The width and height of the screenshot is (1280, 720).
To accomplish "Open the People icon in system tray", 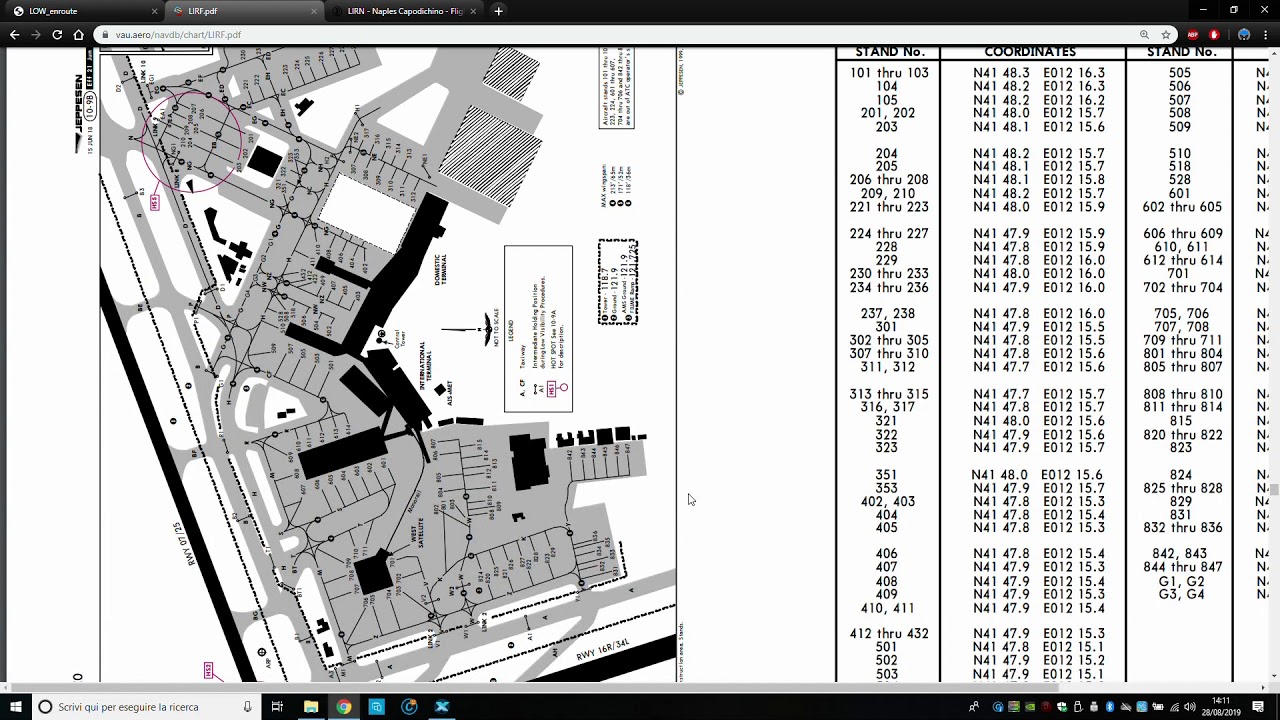I will (x=974, y=707).
